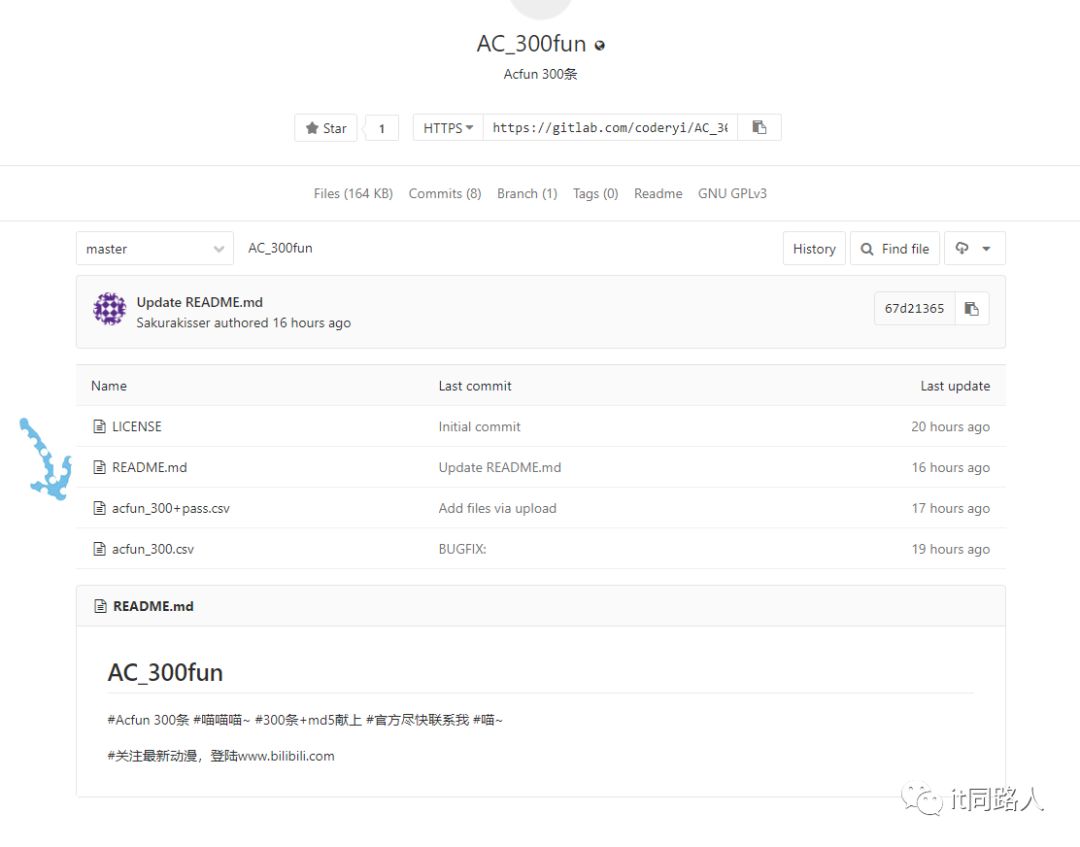
Task: Click the AC_300fun project title
Action: click(531, 43)
